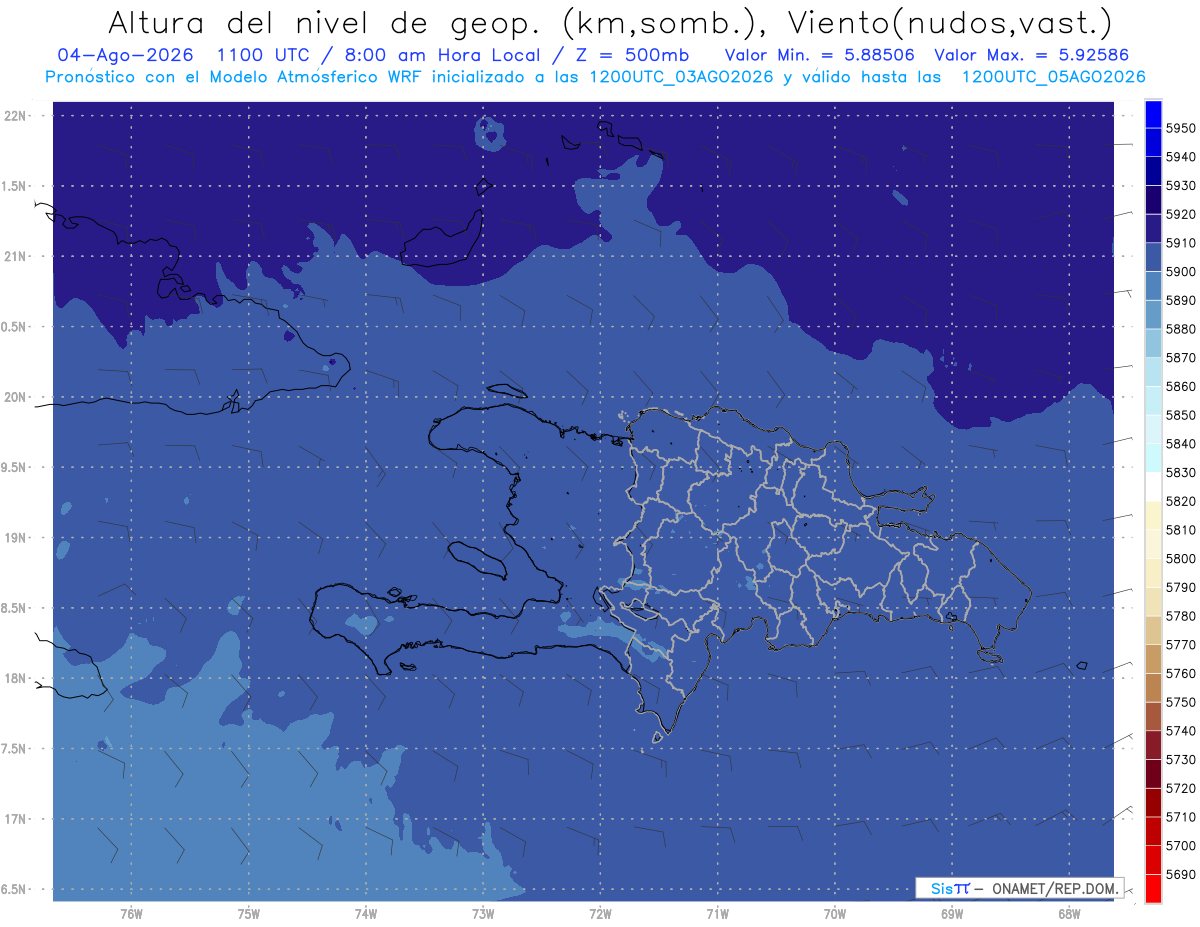The width and height of the screenshot is (1200, 927).
Task: Click the 68W longitude label
Action: (x=1069, y=914)
